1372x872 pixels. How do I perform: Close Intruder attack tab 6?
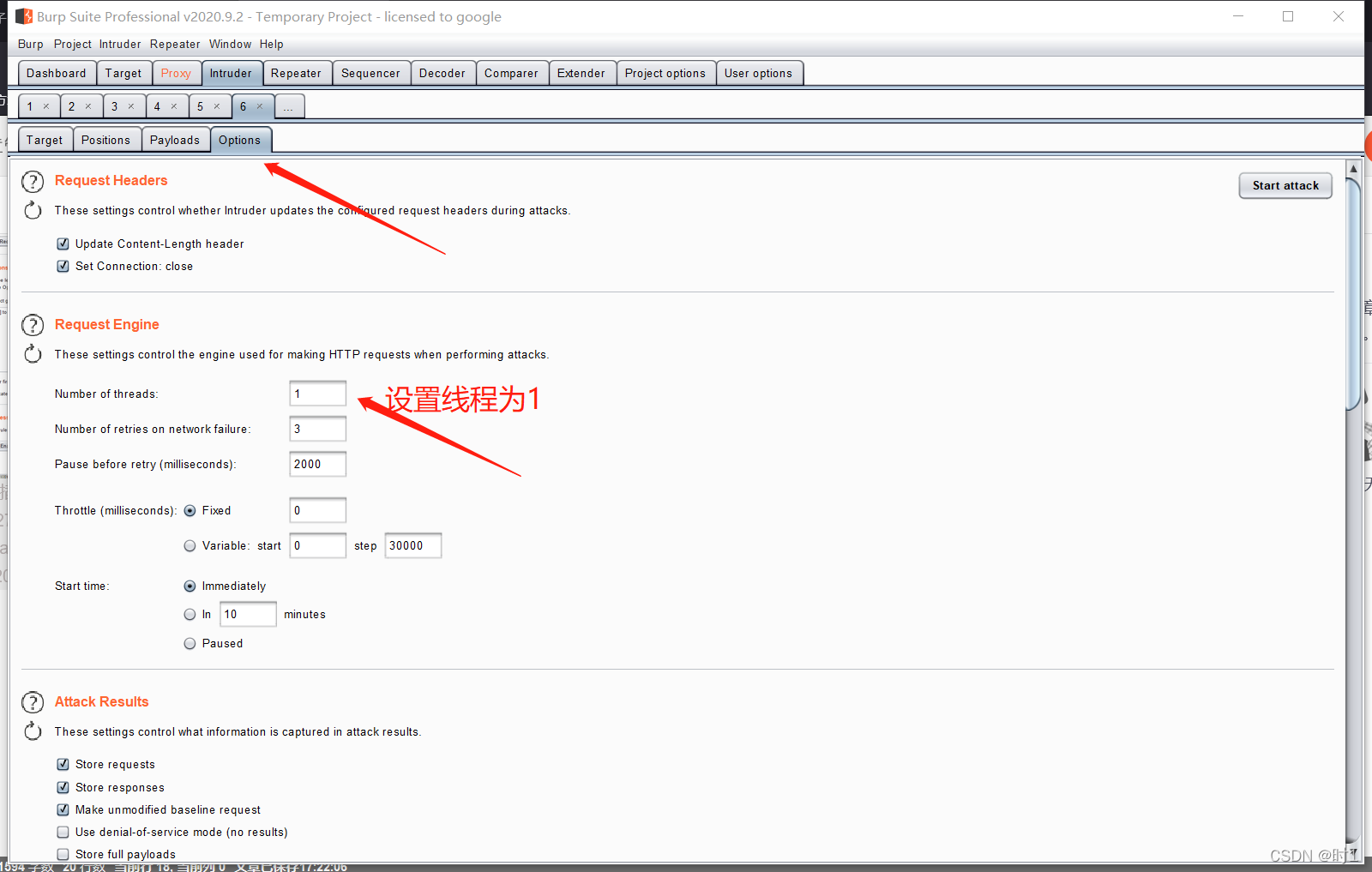pos(260,106)
